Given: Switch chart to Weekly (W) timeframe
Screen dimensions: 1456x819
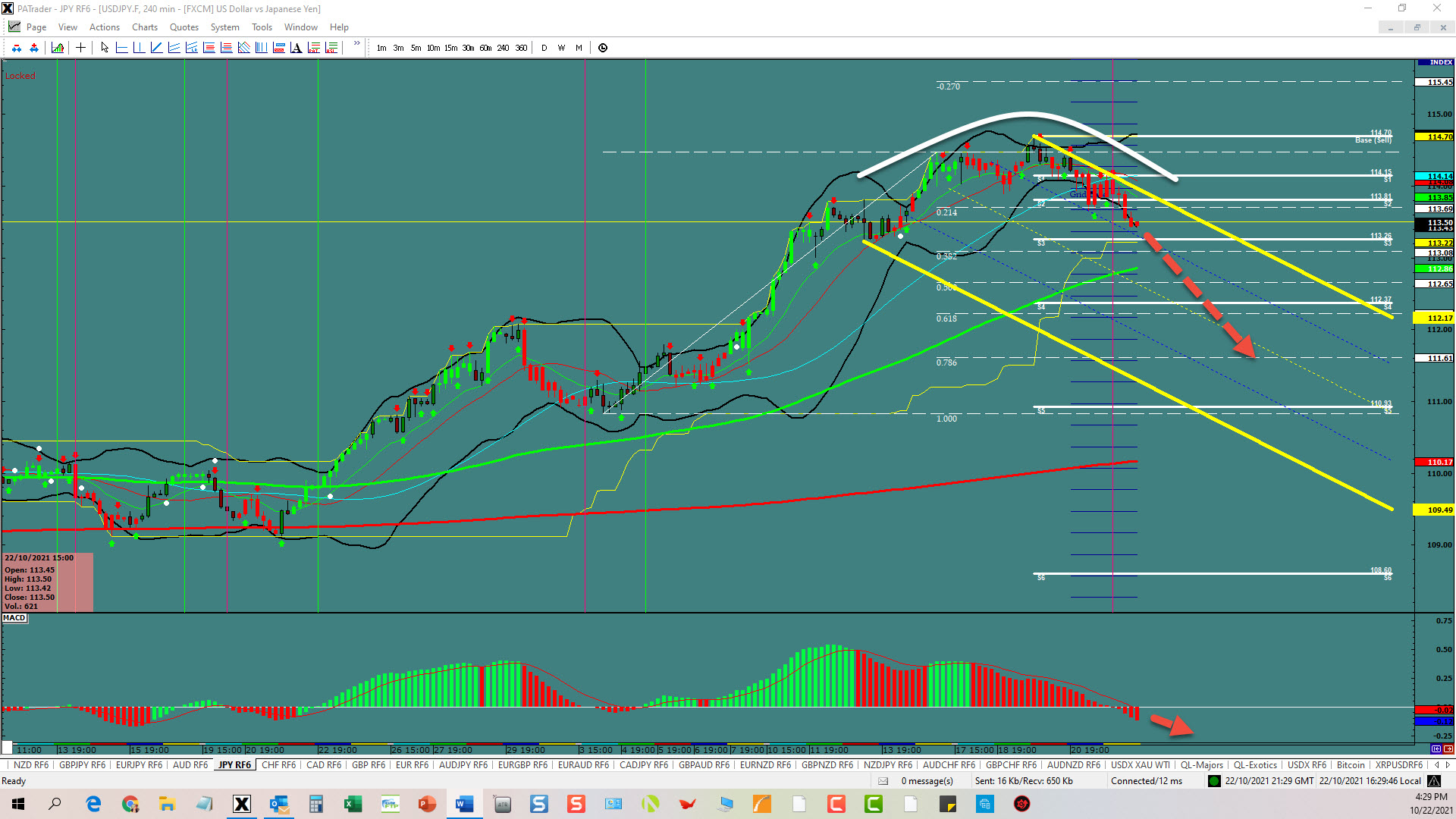Looking at the screenshot, I should (x=561, y=48).
